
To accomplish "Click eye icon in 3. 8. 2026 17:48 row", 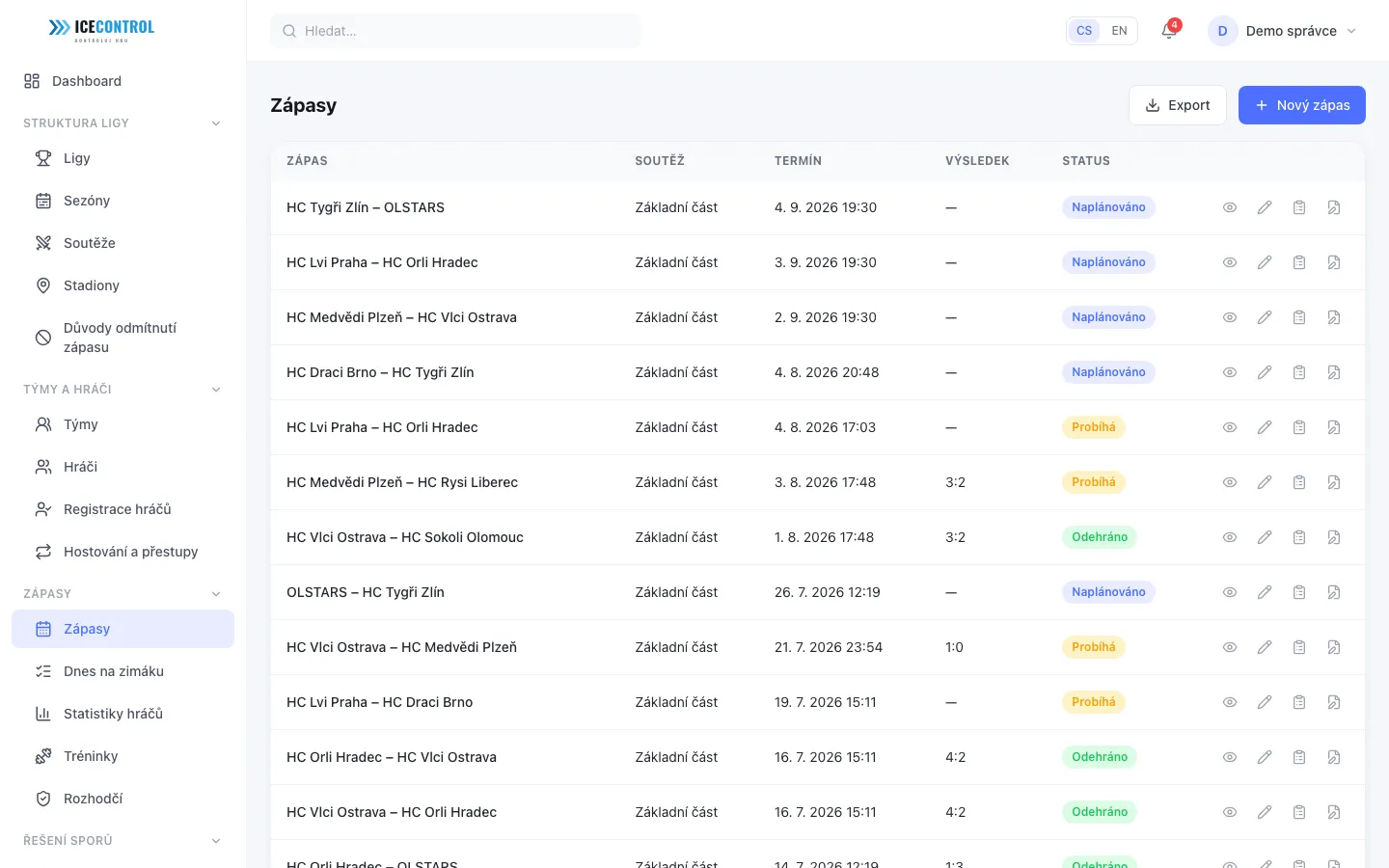I will click(1230, 482).
